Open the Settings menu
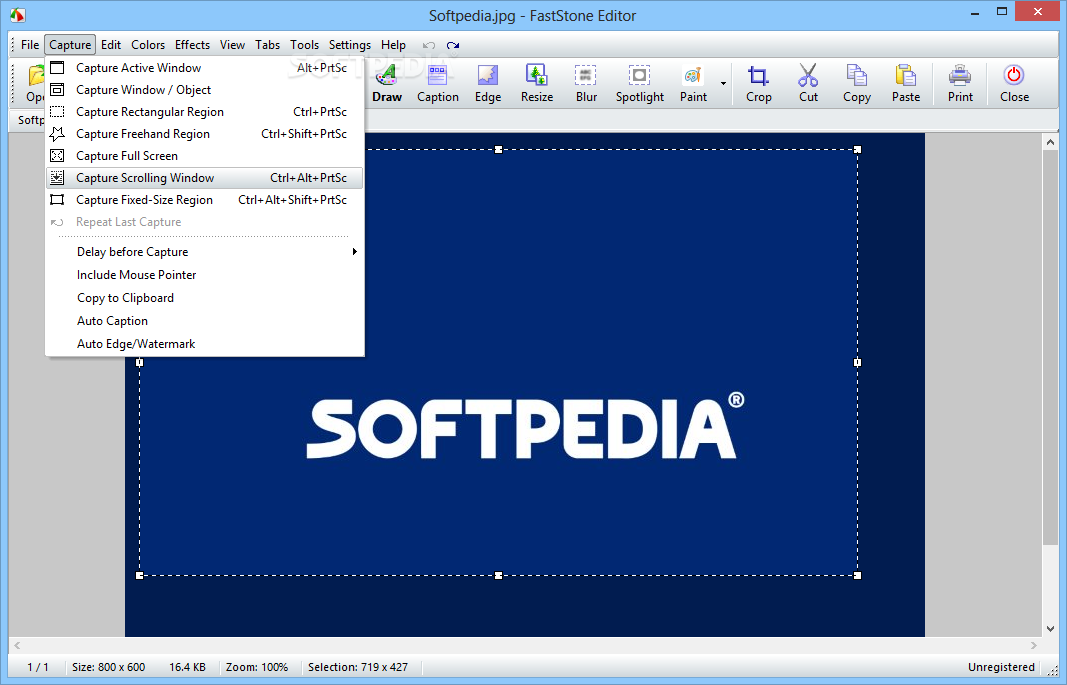 tap(350, 45)
